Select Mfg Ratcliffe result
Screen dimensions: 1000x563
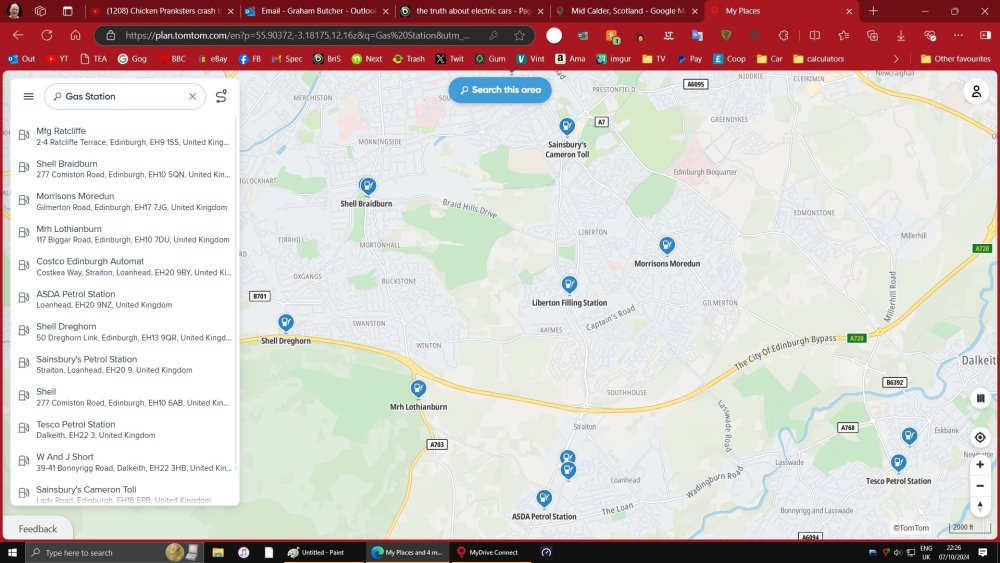(x=124, y=136)
